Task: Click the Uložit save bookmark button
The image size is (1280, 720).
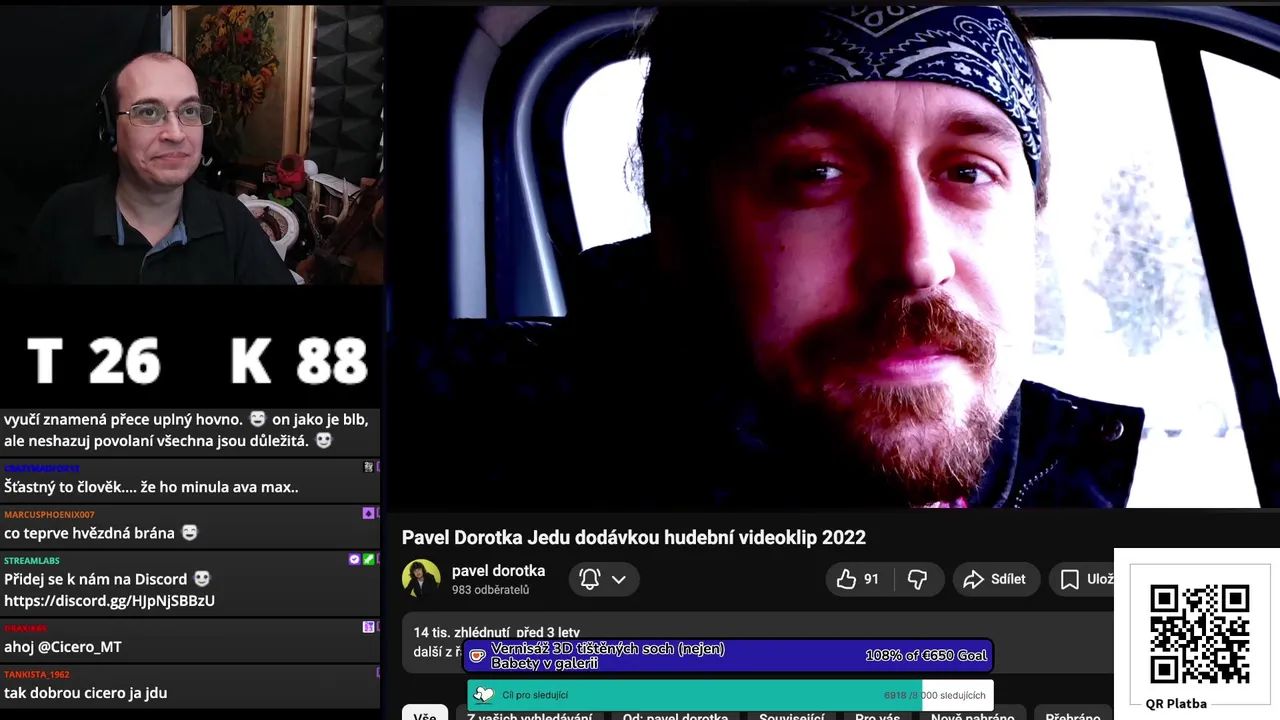Action: [1085, 579]
